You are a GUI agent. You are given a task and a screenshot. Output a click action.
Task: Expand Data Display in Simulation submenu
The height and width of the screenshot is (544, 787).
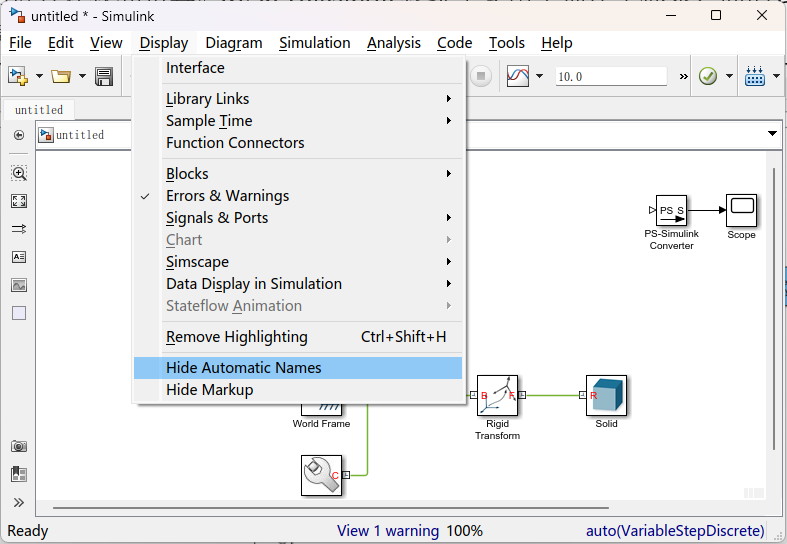click(x=298, y=284)
